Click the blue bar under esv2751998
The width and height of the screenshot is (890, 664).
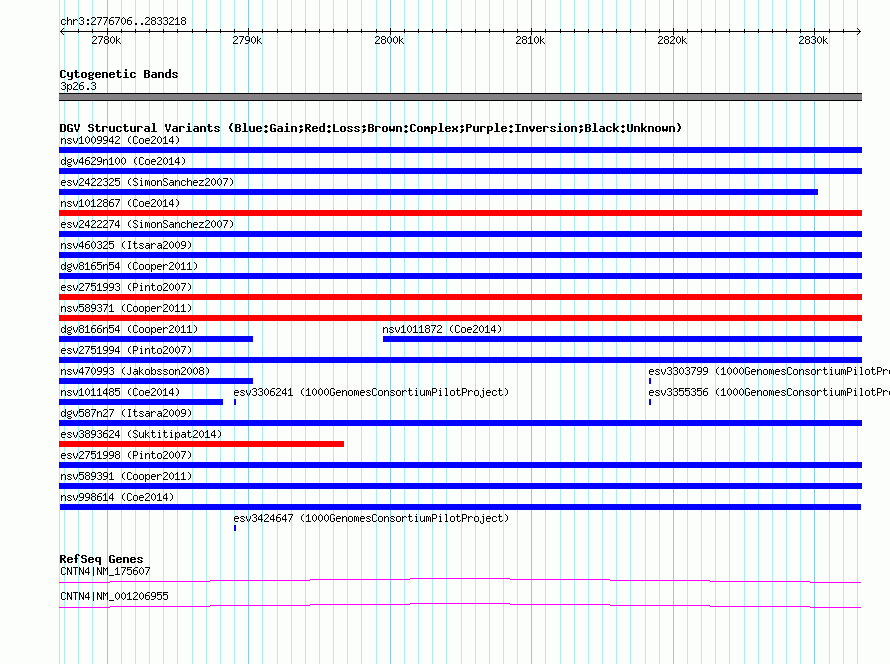pos(460,465)
